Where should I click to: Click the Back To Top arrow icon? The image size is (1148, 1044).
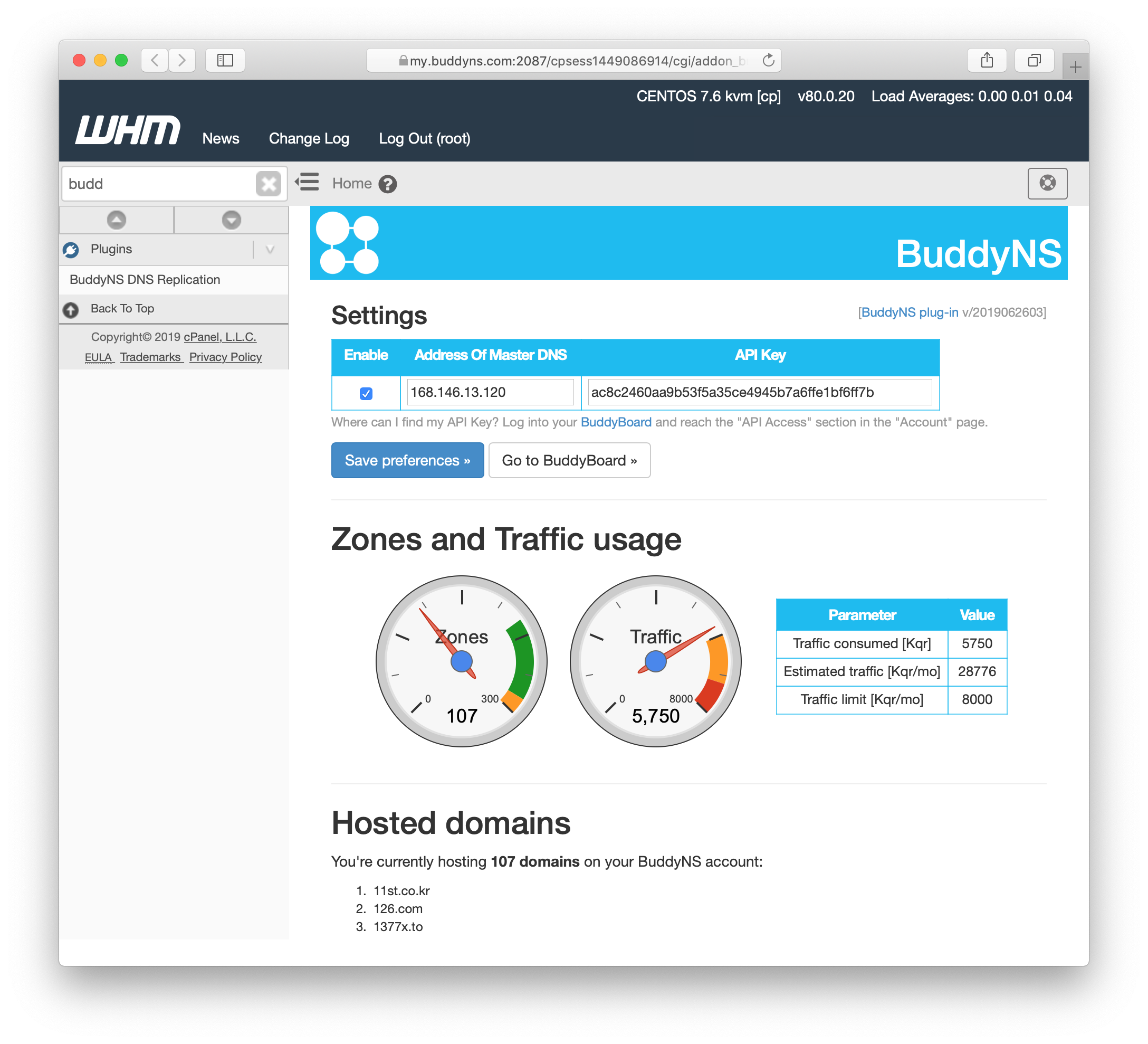(x=71, y=309)
